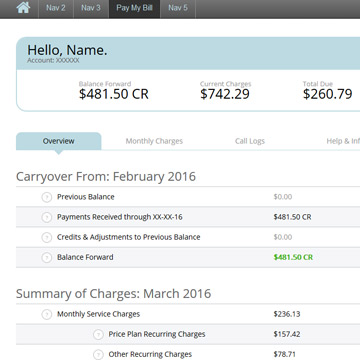Screen dimensions: 360x360
Task: Open the Nav 3 menu item
Action: [91, 8]
